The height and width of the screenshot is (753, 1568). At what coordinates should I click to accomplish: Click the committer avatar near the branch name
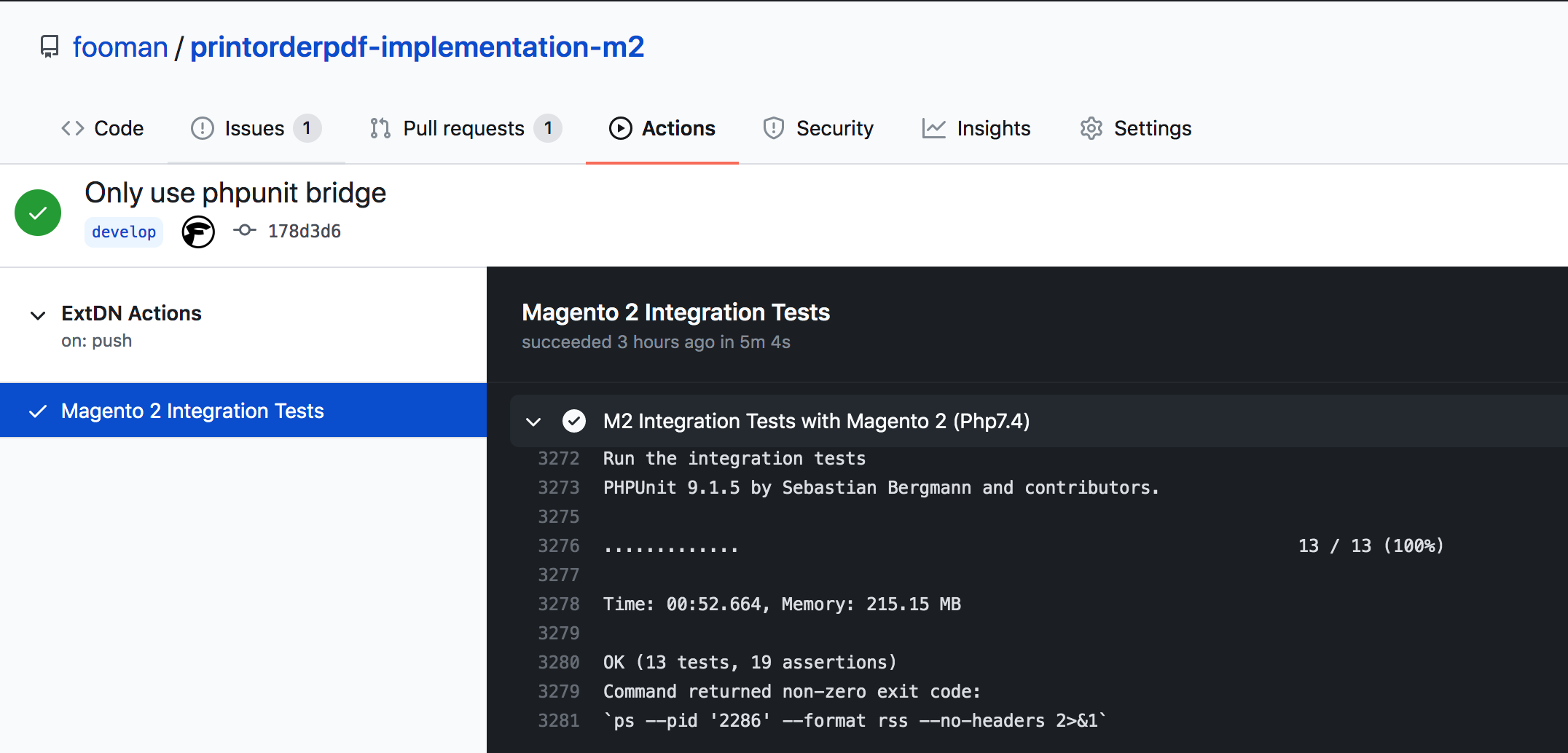[x=198, y=232]
